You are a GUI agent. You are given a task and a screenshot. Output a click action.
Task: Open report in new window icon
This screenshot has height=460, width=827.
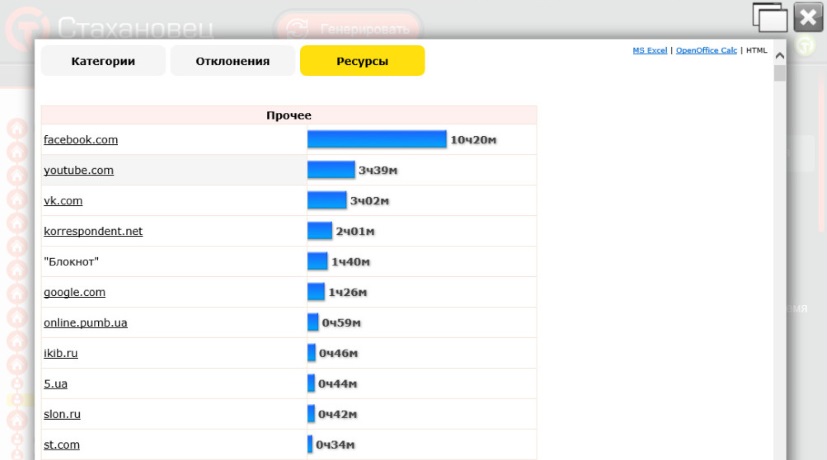pyautogui.click(x=770, y=17)
